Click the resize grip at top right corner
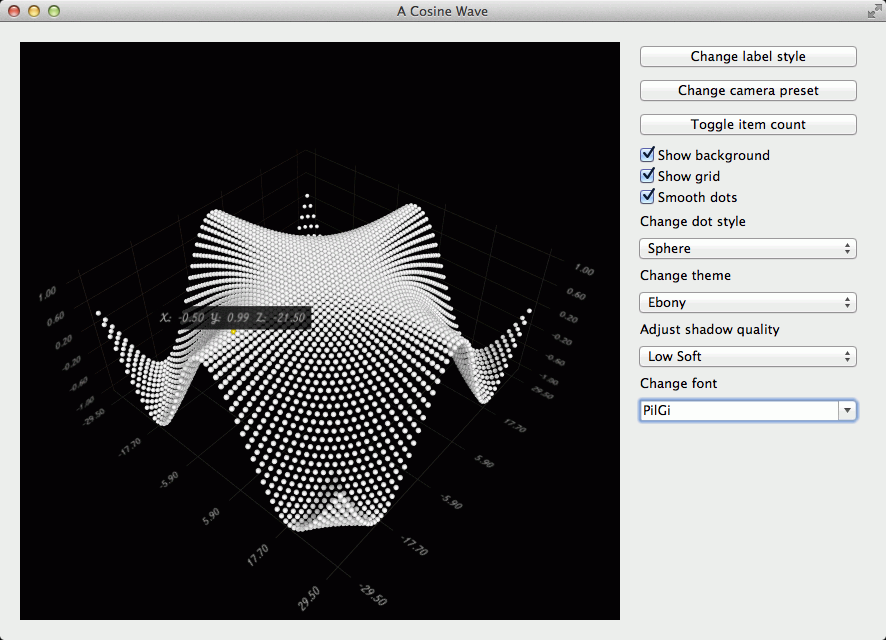The height and width of the screenshot is (640, 886). pos(873,11)
